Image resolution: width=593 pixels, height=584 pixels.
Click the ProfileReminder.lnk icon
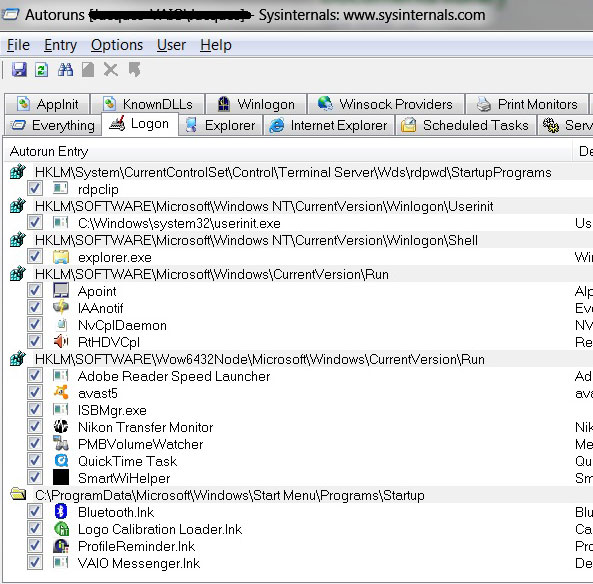(x=61, y=545)
